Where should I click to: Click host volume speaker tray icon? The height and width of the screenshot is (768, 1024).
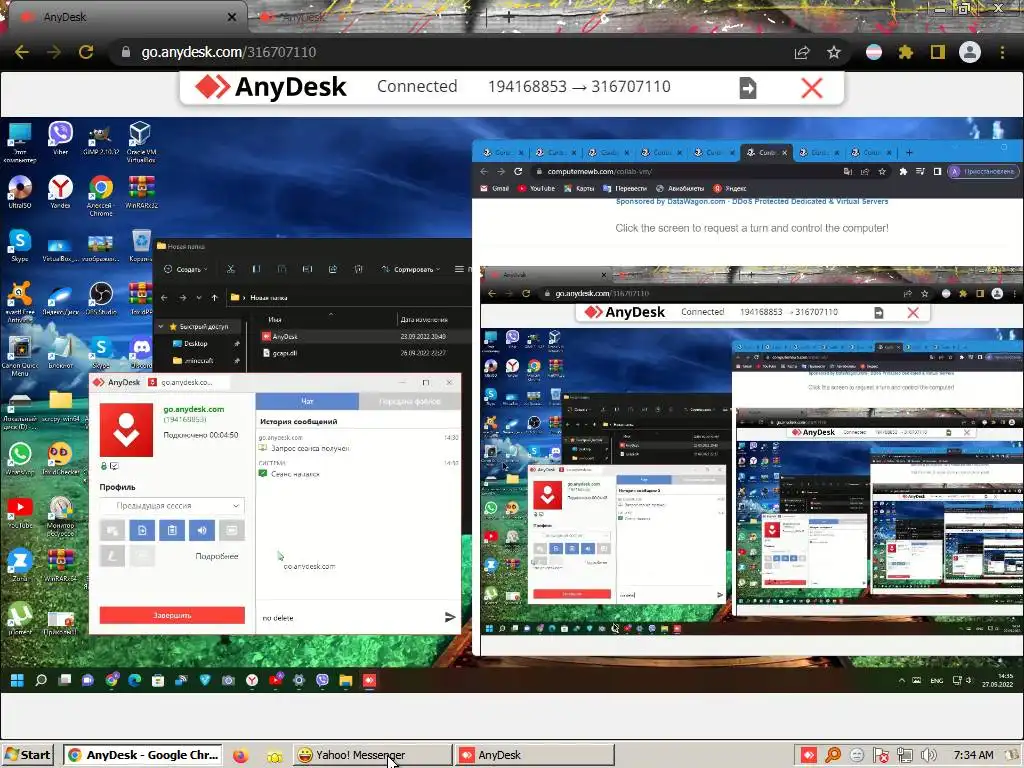[928, 756]
